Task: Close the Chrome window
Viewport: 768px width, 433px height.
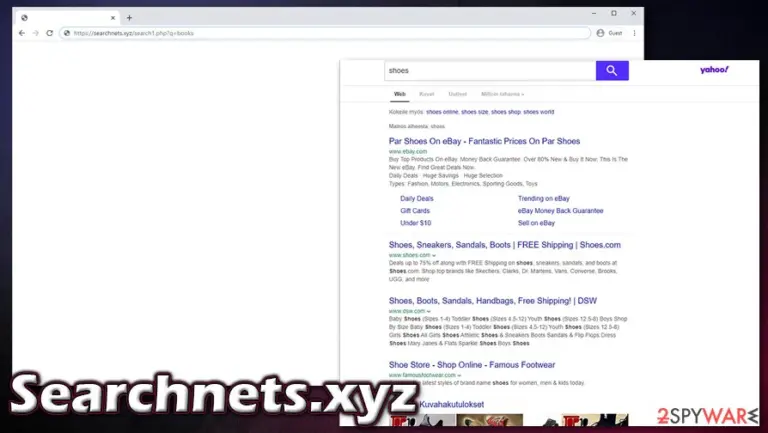Action: [633, 13]
